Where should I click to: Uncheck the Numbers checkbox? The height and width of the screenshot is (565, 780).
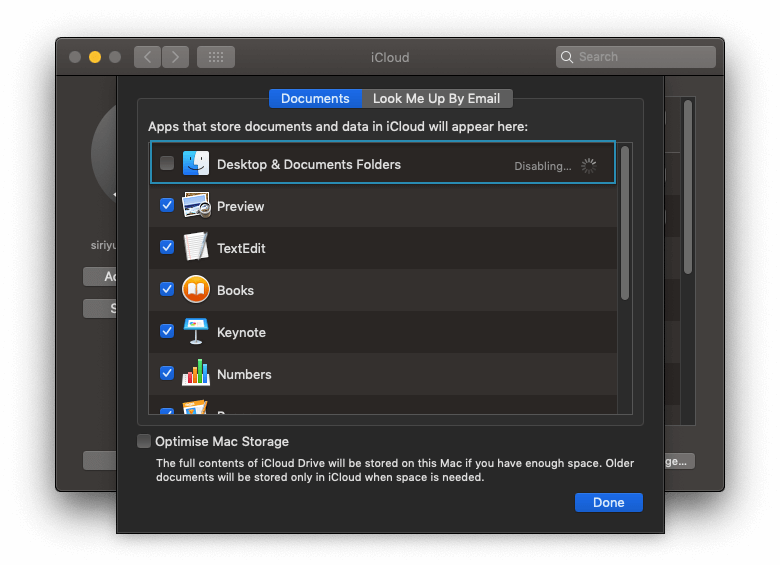point(167,373)
